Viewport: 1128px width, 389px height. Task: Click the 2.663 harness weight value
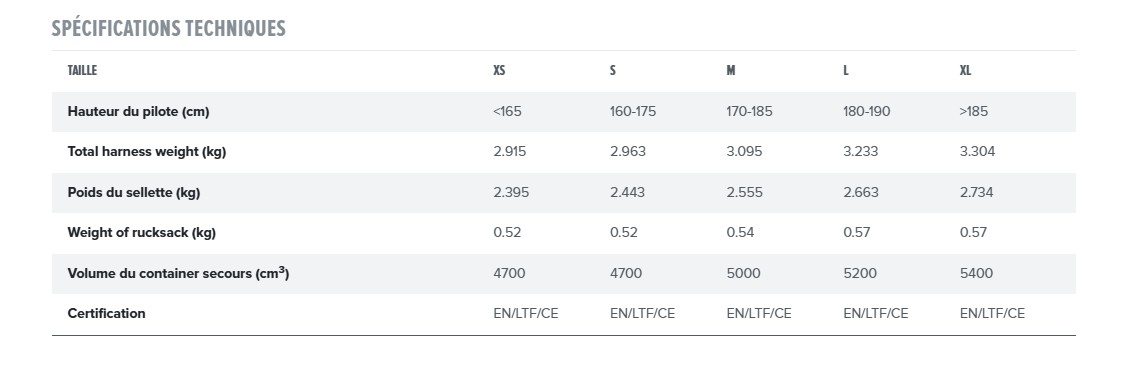860,193
